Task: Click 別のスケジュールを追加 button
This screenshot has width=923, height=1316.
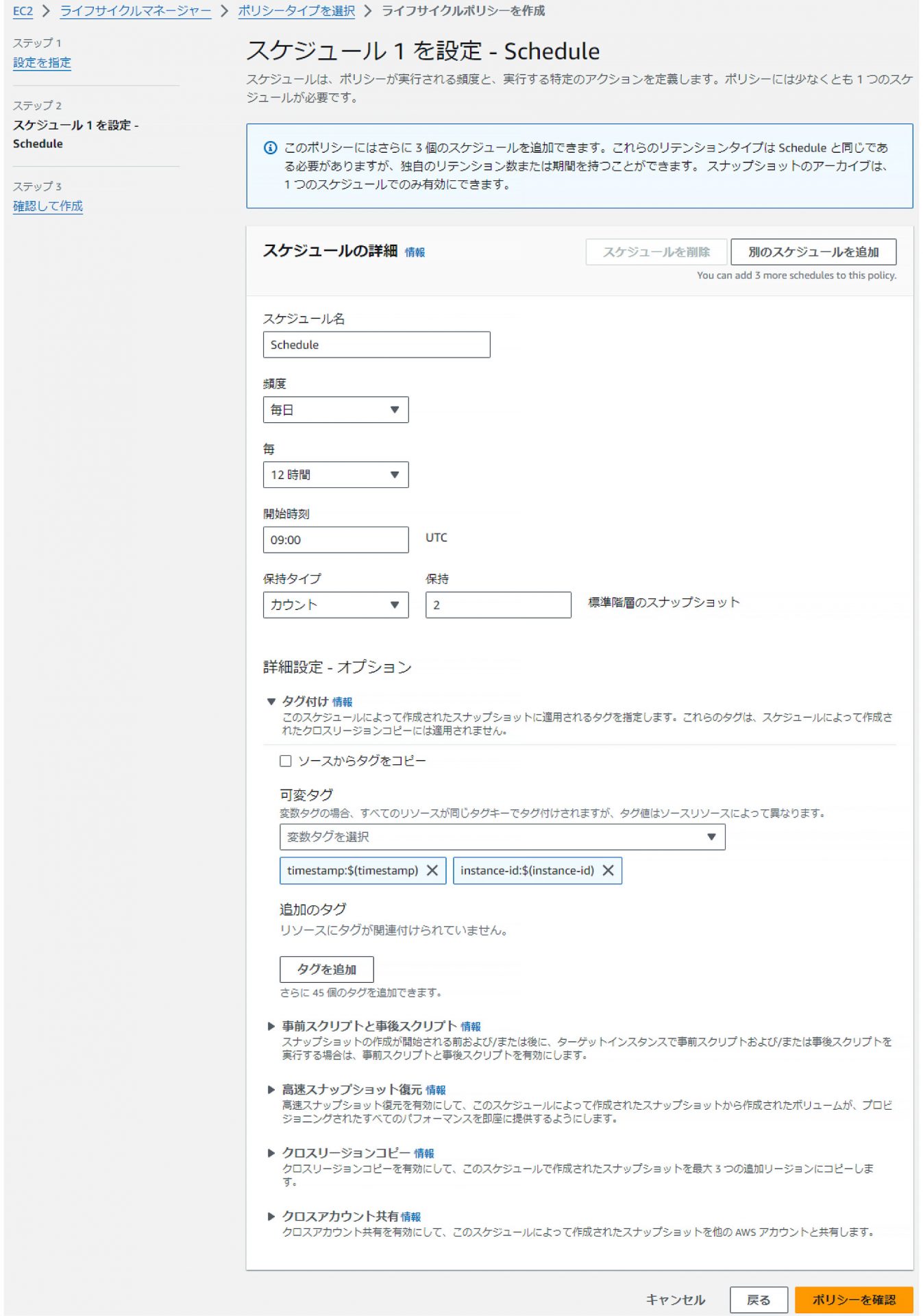Action: (813, 252)
